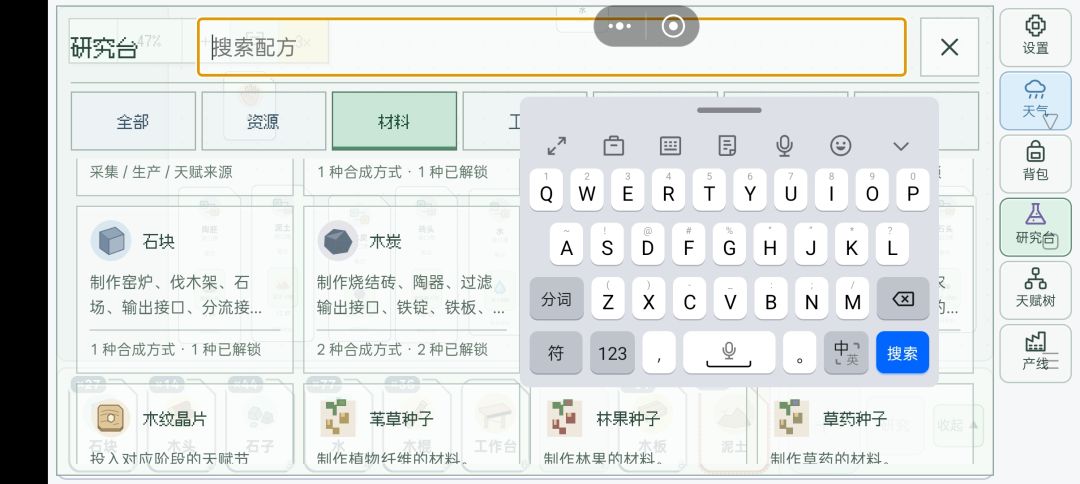Switch keyboard layout via keyboard icon
This screenshot has width=1080, height=484.
[670, 145]
